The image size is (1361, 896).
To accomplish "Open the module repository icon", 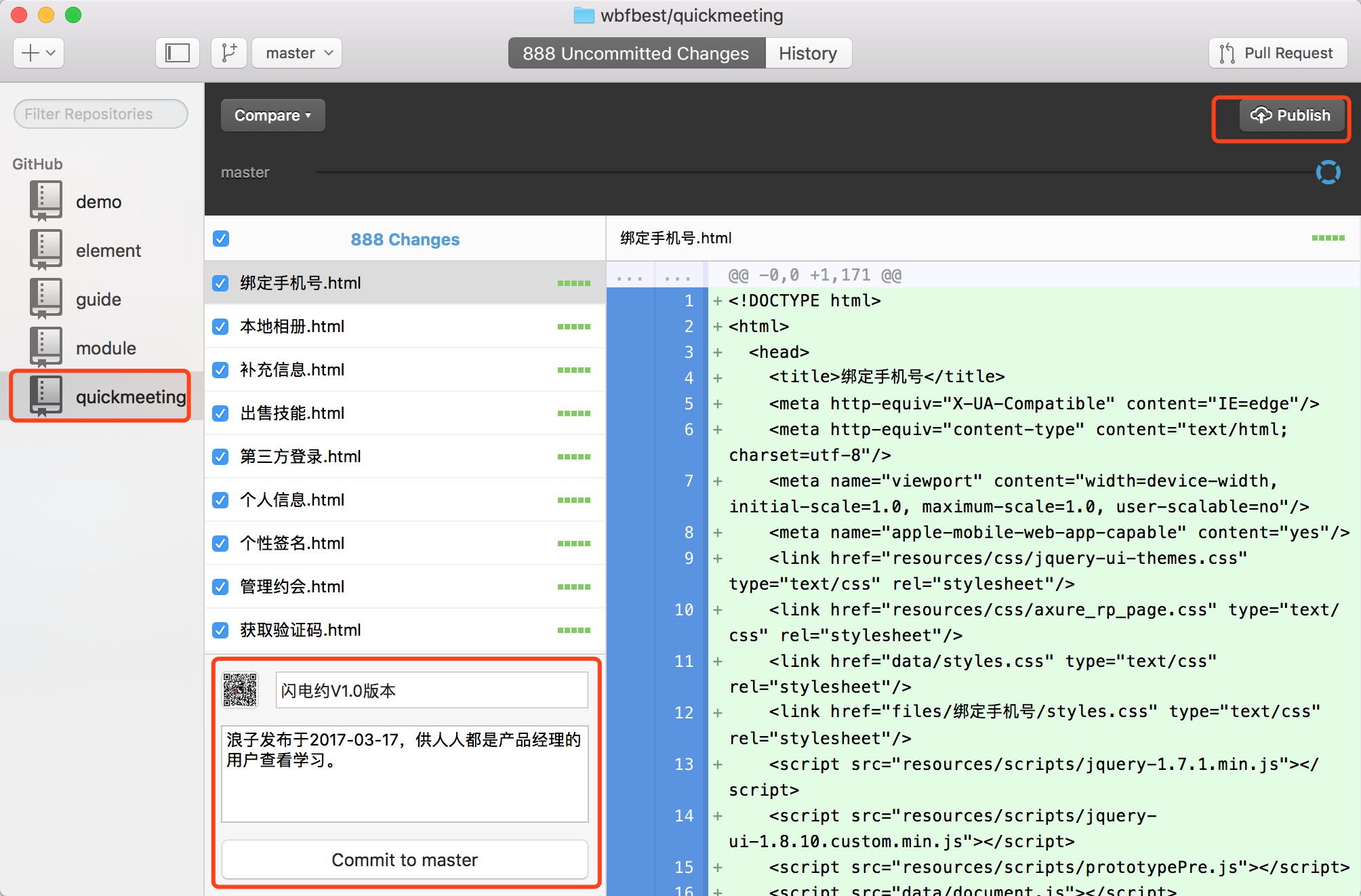I will click(x=45, y=348).
